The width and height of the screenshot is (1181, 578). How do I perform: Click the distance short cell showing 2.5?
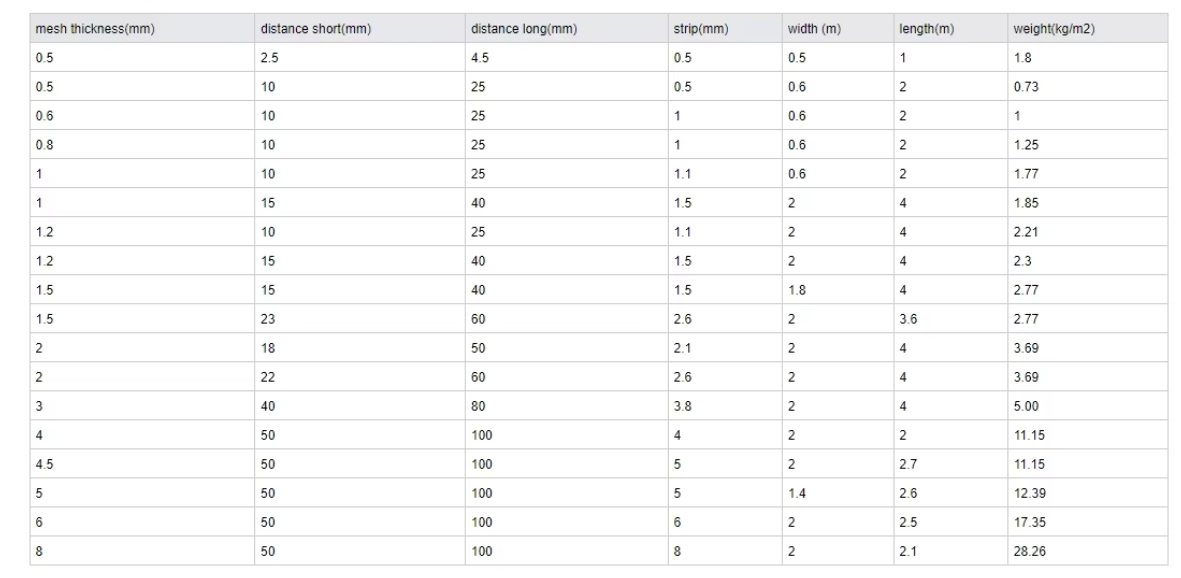click(360, 57)
